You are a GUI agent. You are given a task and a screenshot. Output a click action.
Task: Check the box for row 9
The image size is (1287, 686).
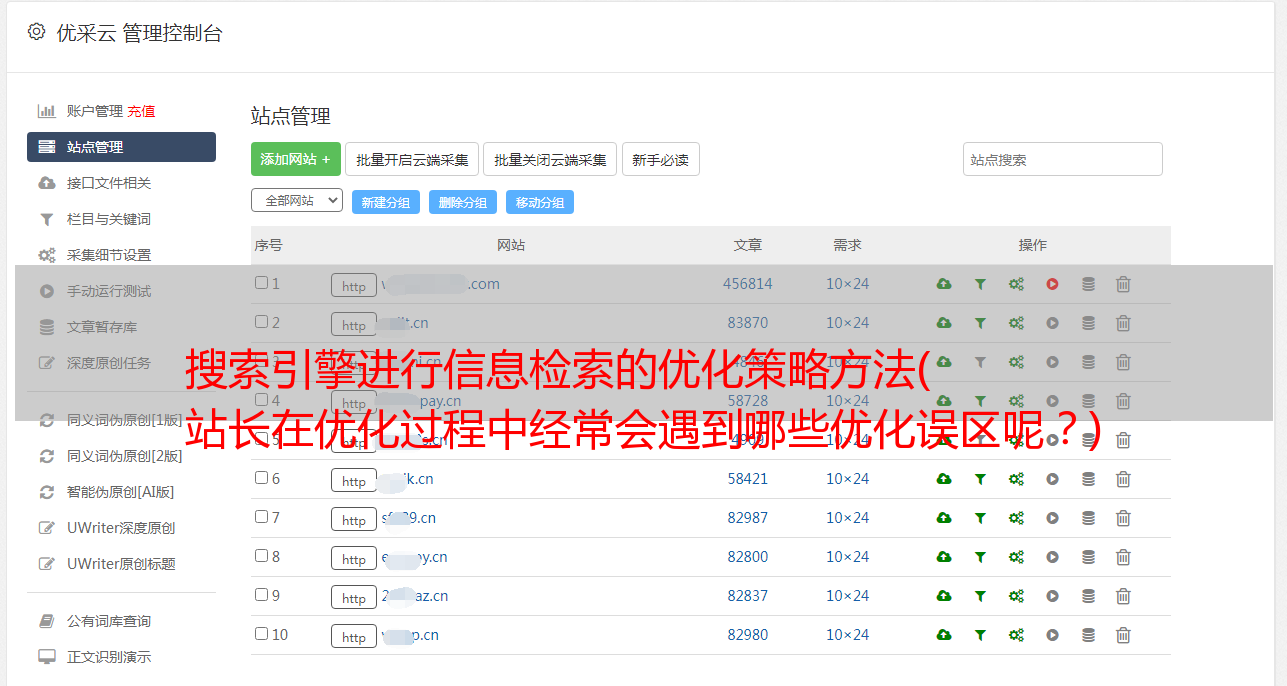[261, 595]
